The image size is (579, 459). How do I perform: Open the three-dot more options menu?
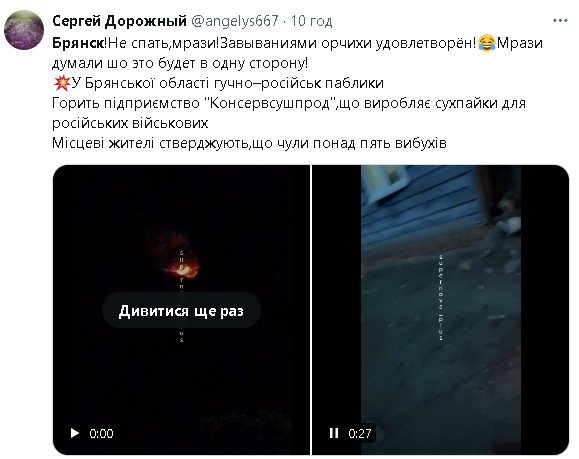tap(560, 21)
